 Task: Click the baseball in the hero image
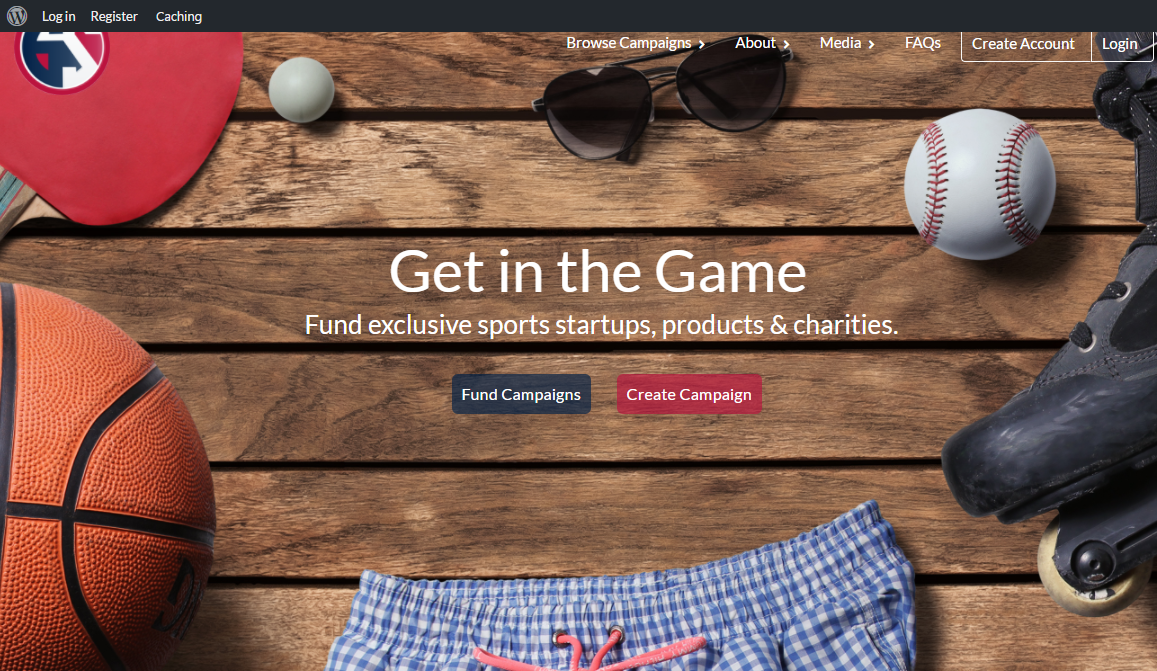pos(980,184)
